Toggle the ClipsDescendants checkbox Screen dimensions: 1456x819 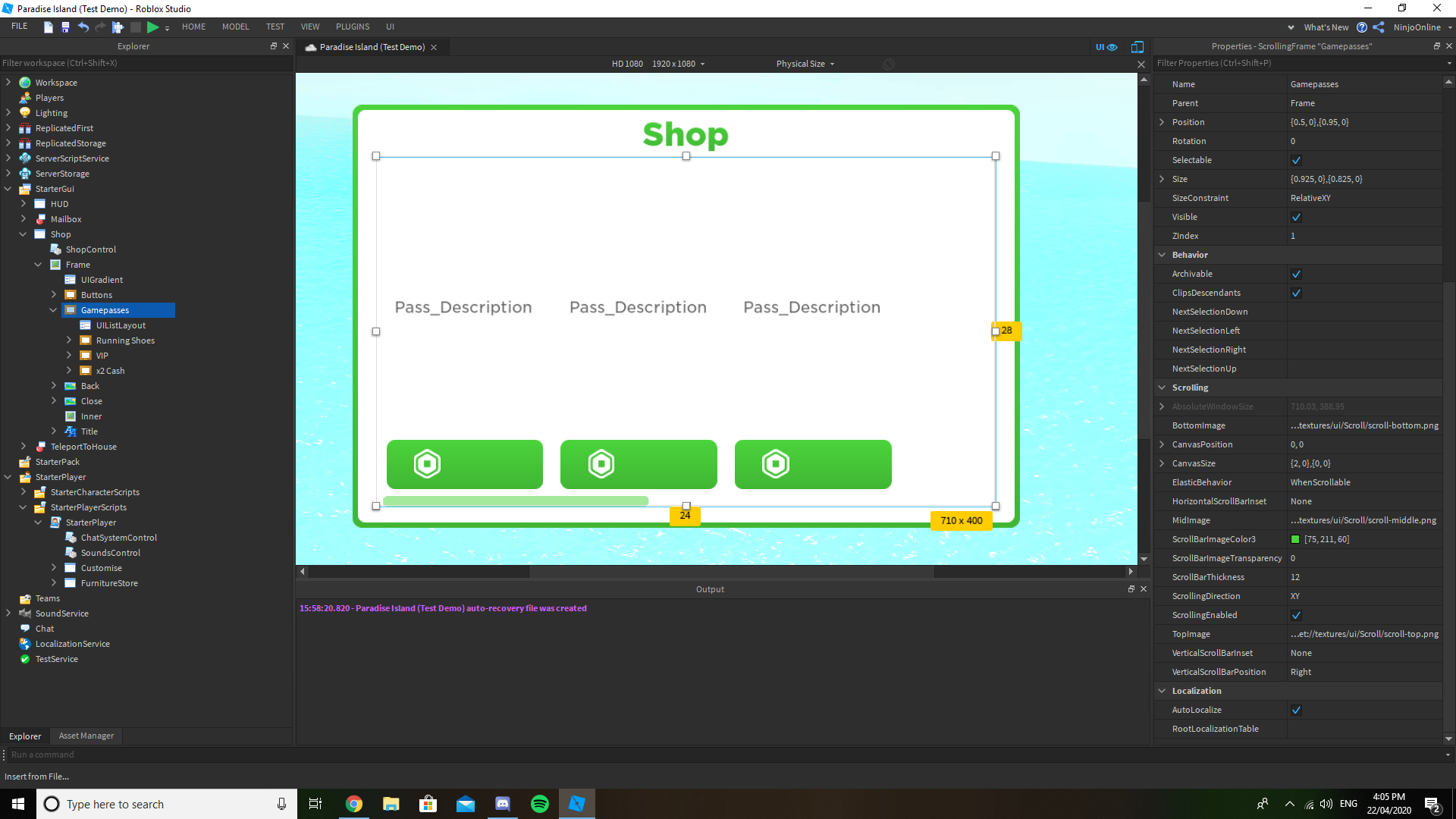1296,293
